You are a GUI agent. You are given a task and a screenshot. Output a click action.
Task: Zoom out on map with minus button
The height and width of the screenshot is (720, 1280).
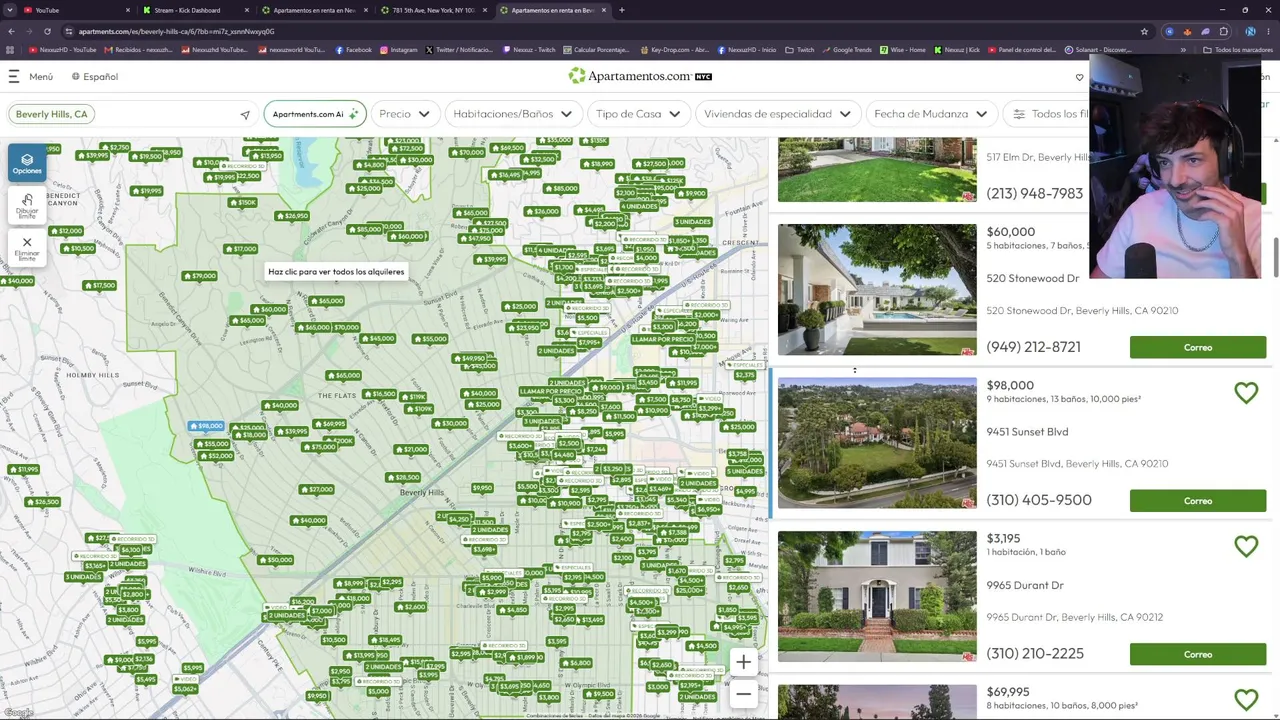point(743,693)
